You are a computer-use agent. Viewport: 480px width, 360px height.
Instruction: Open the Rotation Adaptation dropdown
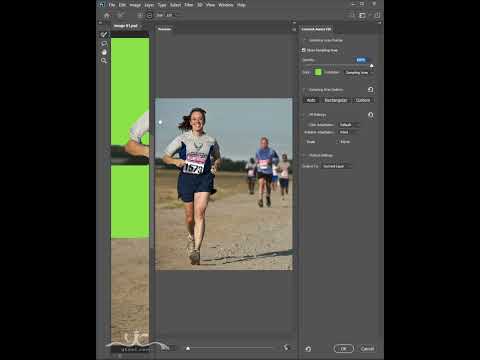[349, 132]
